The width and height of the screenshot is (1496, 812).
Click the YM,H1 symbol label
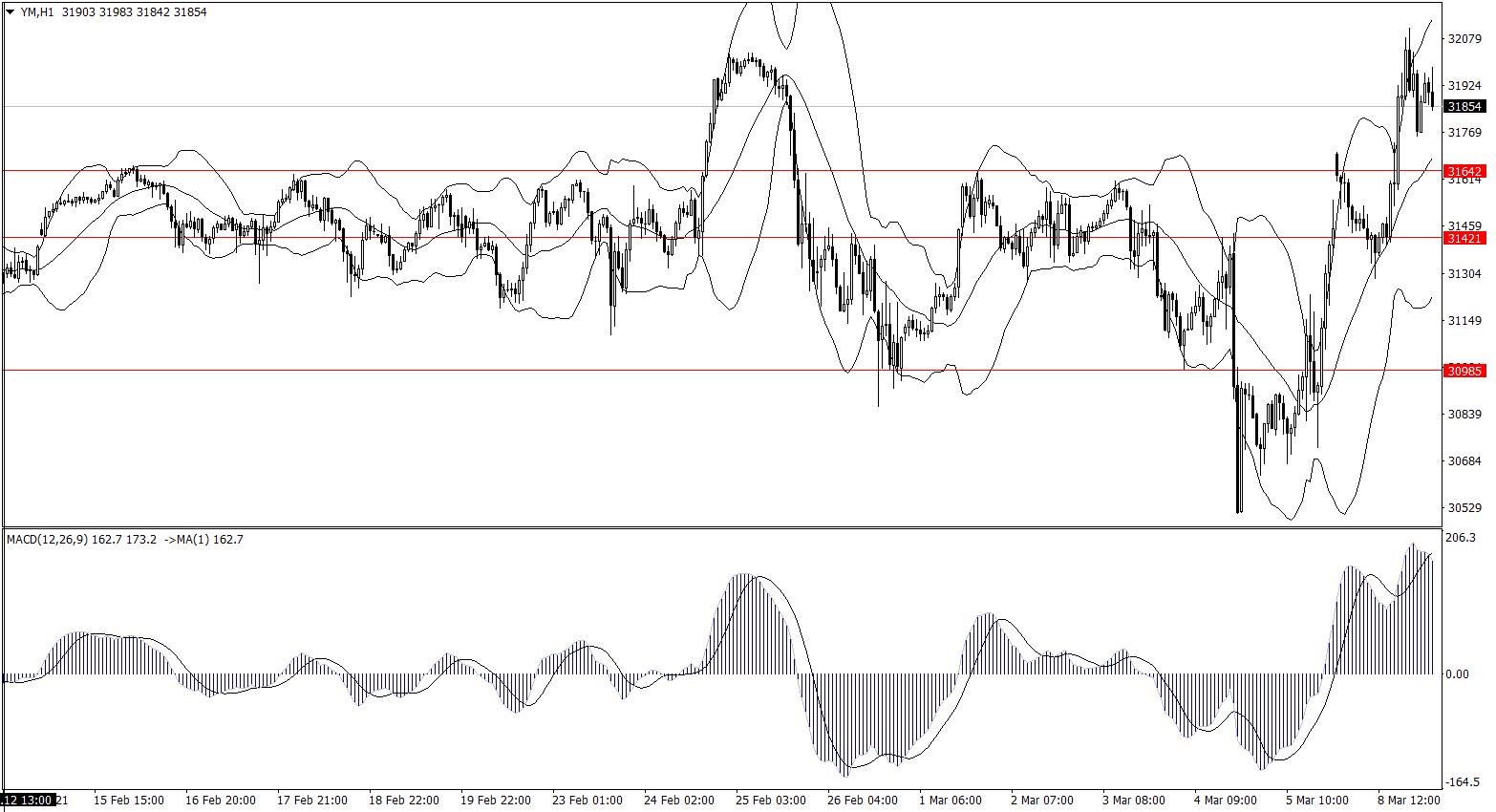pyautogui.click(x=37, y=12)
